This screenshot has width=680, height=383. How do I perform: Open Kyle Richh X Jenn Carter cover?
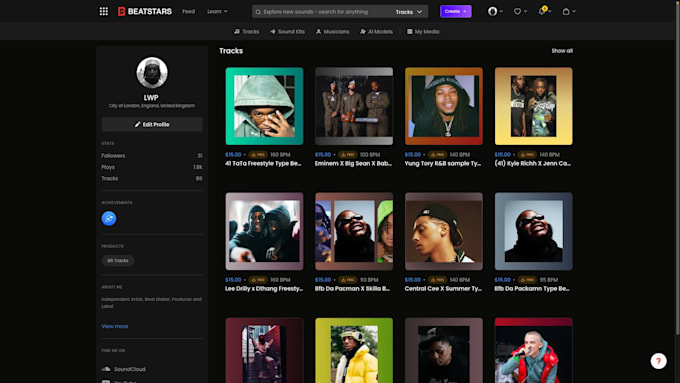[533, 106]
